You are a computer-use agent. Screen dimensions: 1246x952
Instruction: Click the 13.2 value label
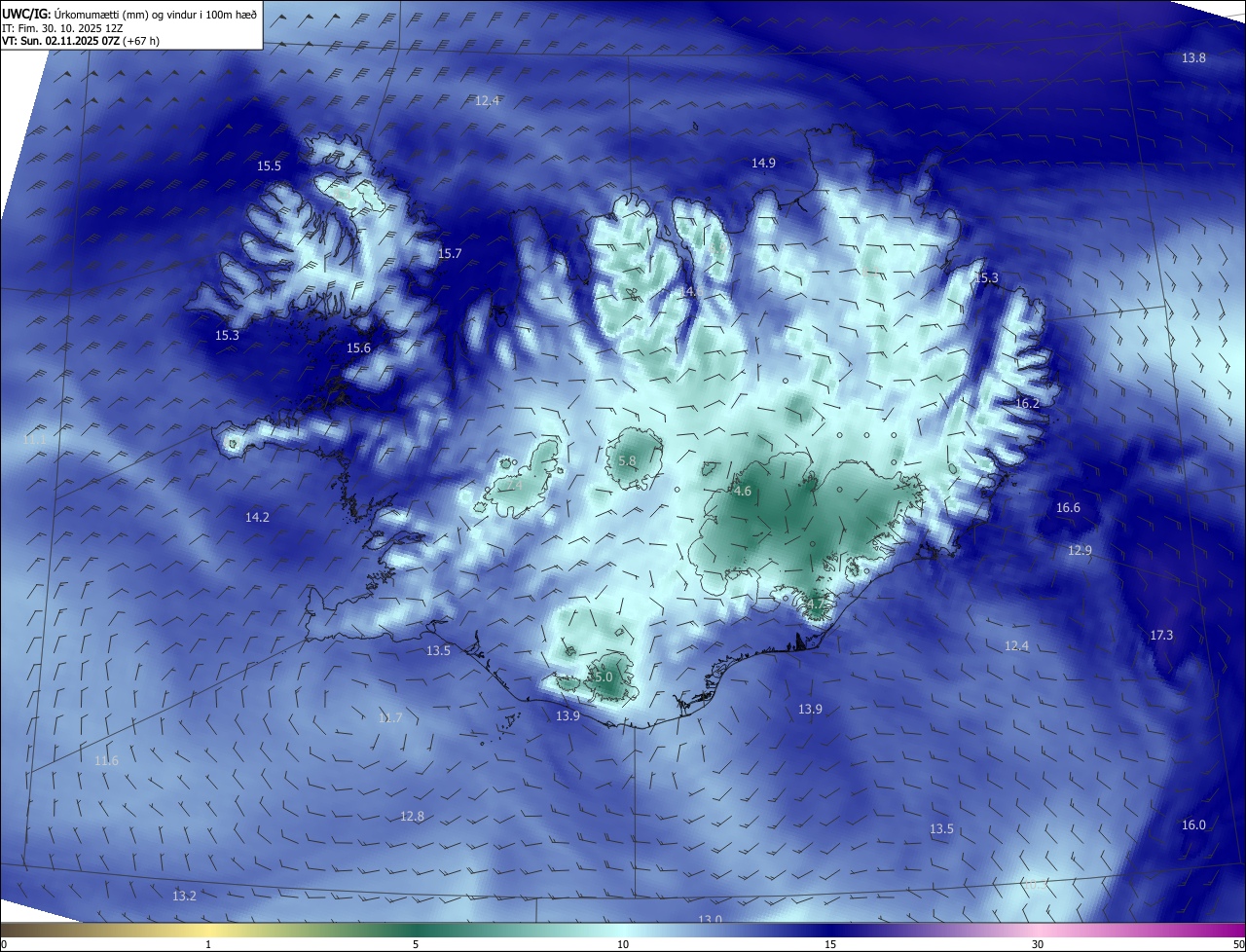184,896
